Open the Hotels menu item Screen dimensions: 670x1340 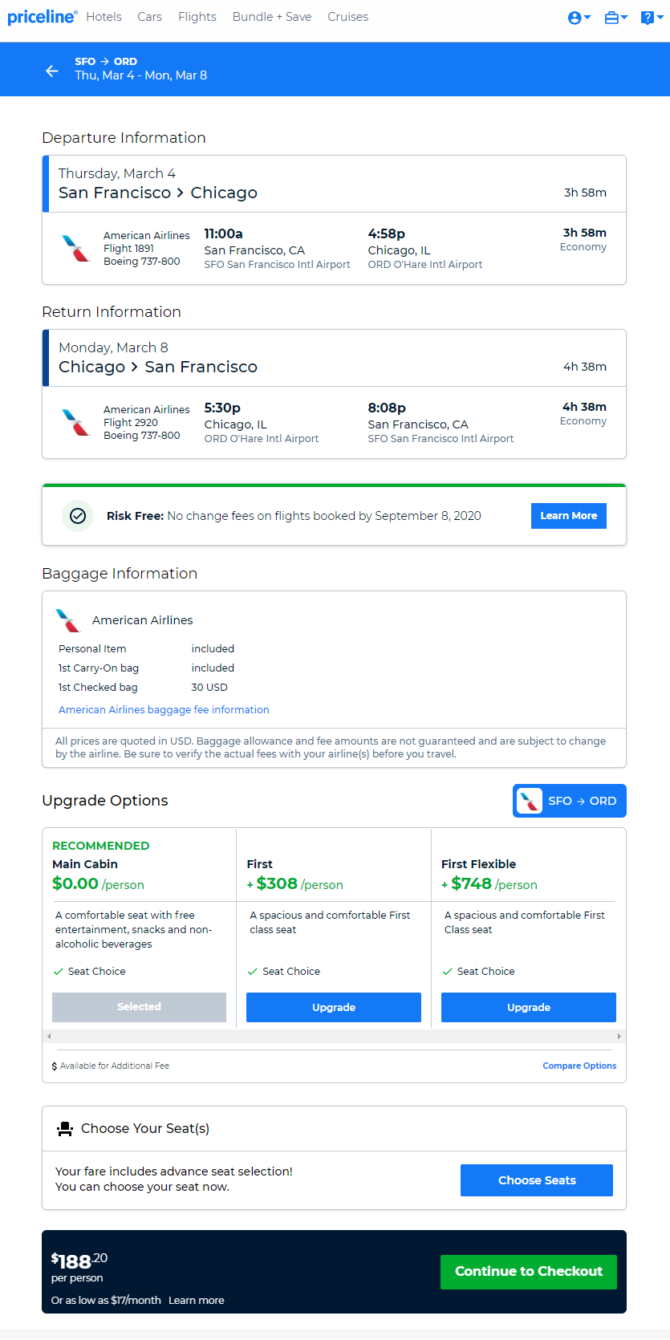(x=104, y=17)
